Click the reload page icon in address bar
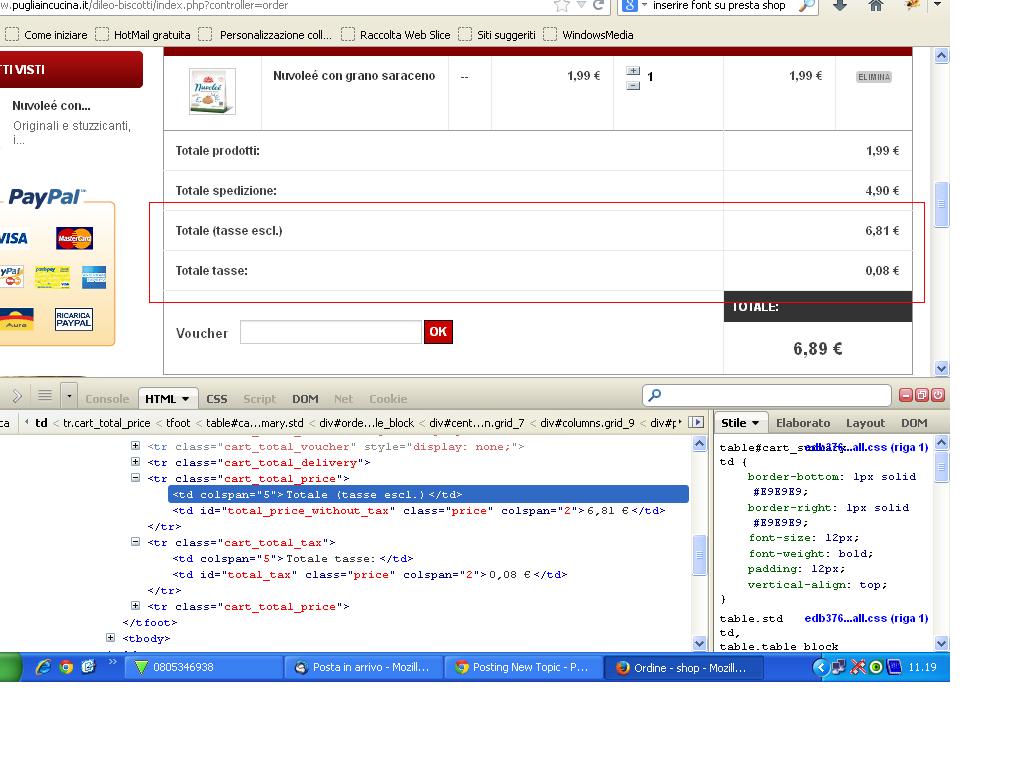The width and height of the screenshot is (1024, 768). pyautogui.click(x=598, y=5)
